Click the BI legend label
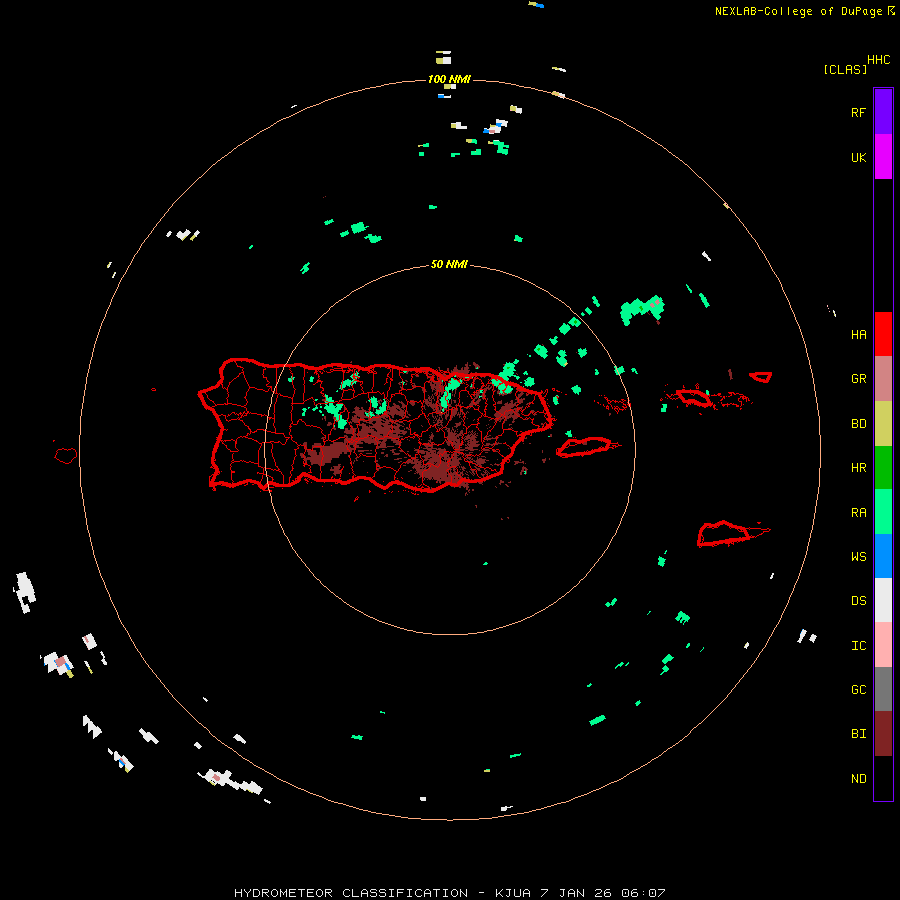The image size is (900, 900). 858,734
